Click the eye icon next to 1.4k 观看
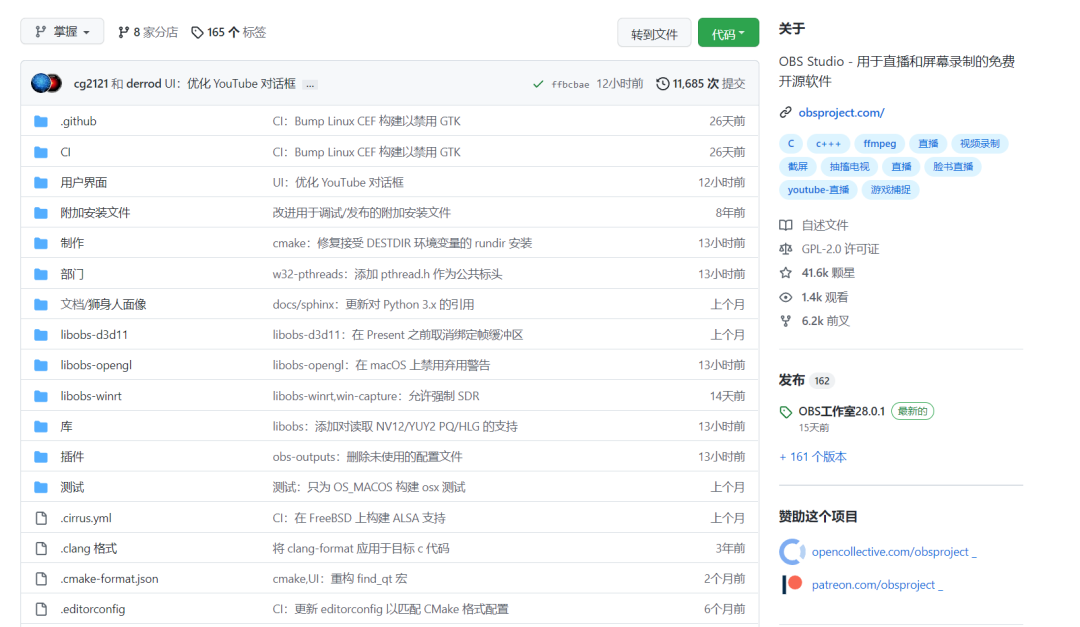Screen dimensions: 1080x627 786,297
